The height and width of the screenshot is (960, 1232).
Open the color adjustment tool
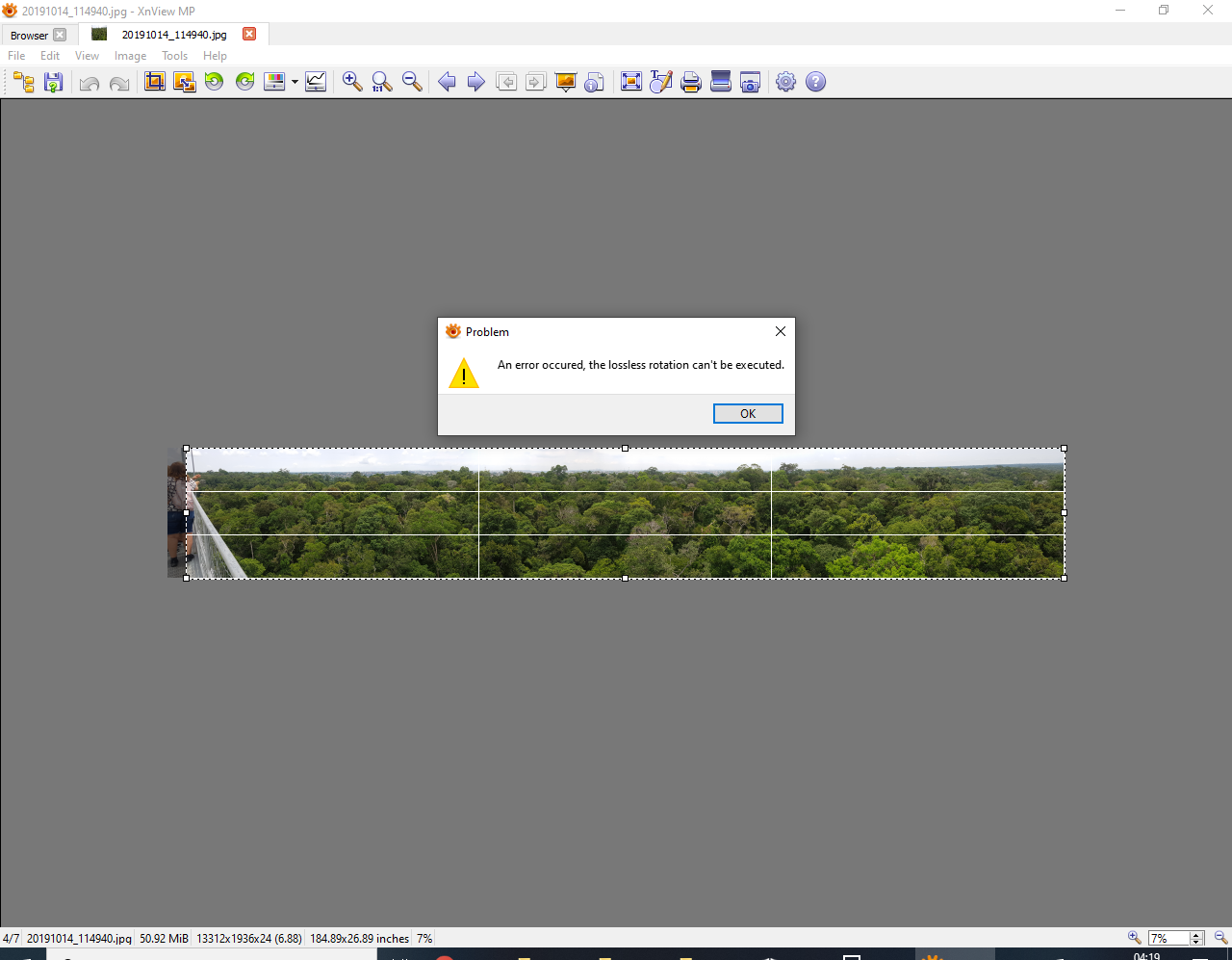point(274,82)
